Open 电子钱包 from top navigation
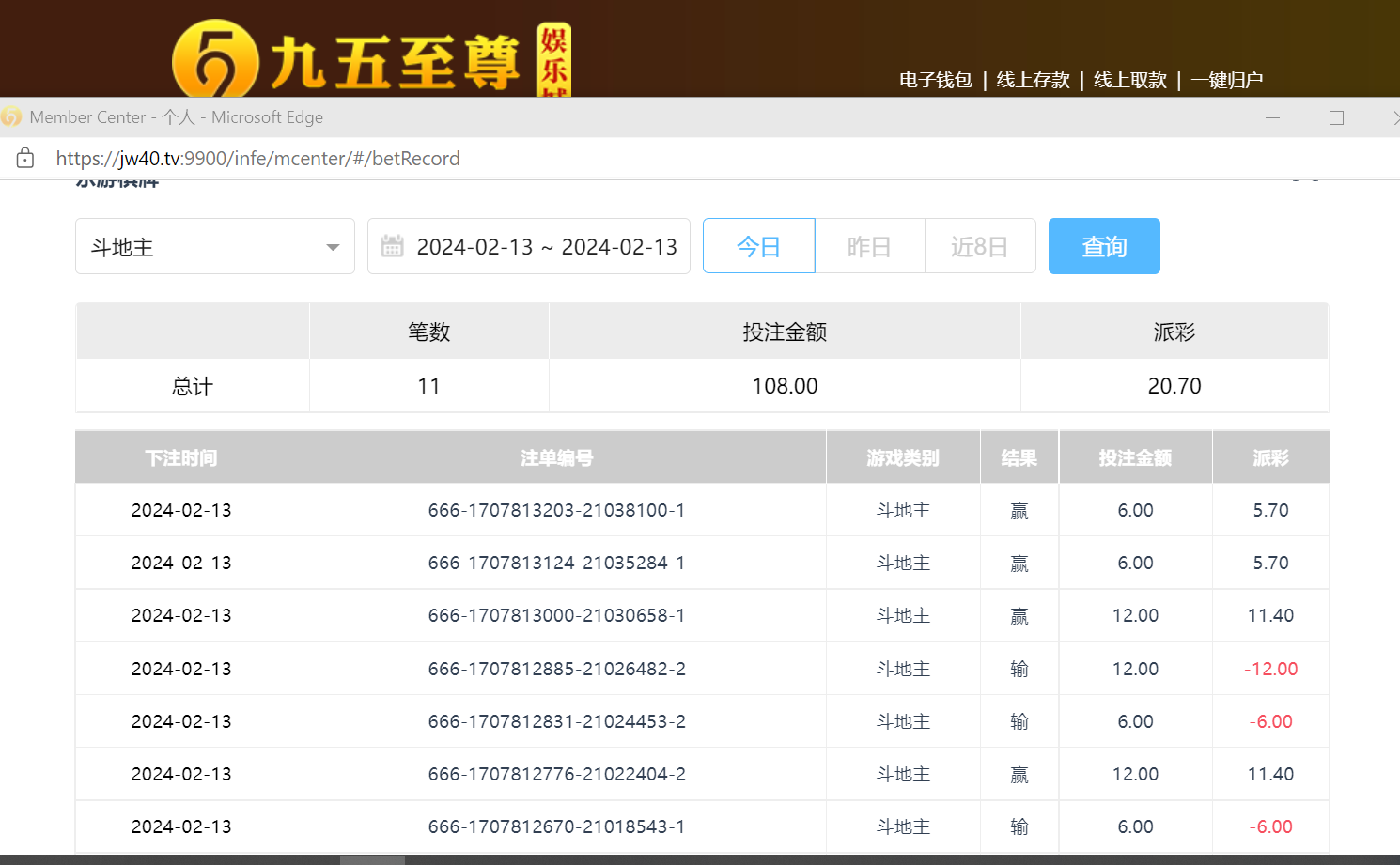 [x=935, y=80]
